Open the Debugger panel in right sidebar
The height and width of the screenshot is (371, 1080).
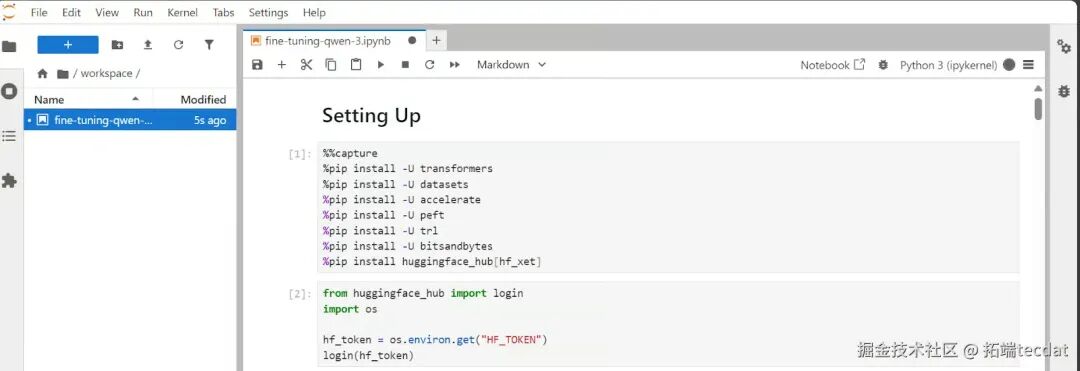1064,90
